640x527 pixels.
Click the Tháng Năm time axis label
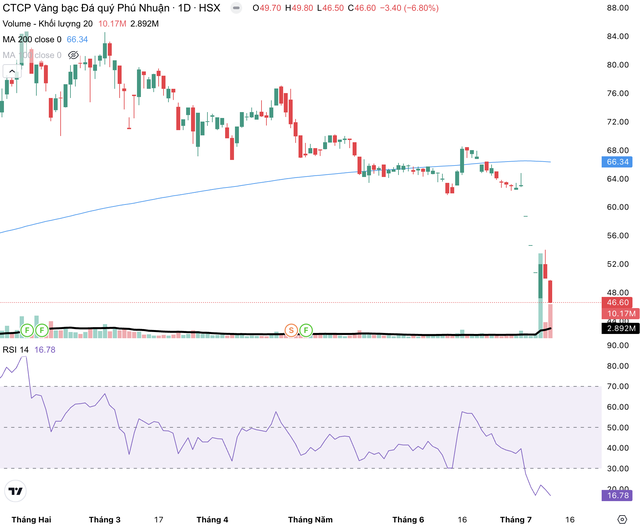click(310, 520)
